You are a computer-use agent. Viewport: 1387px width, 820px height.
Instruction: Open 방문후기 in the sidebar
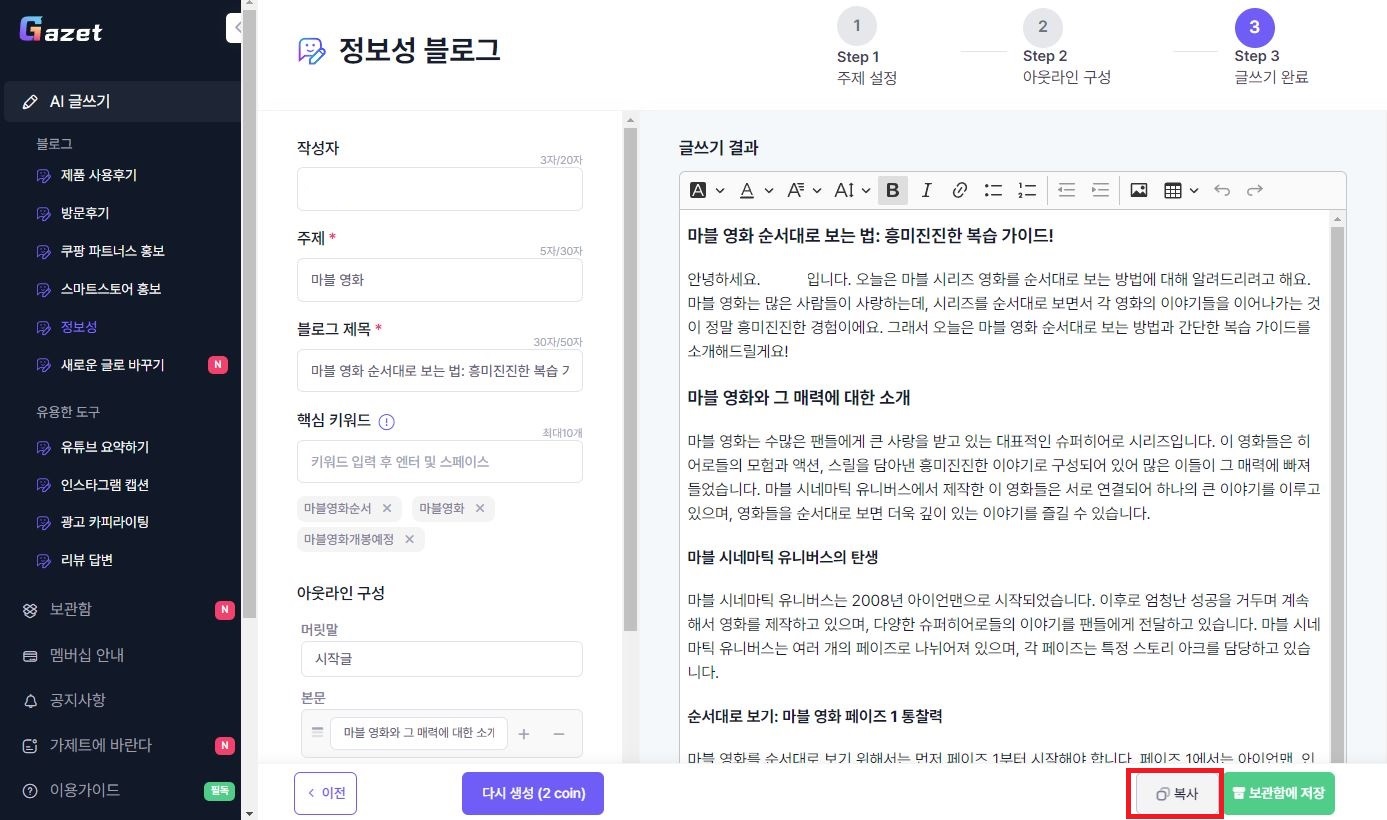pos(85,213)
